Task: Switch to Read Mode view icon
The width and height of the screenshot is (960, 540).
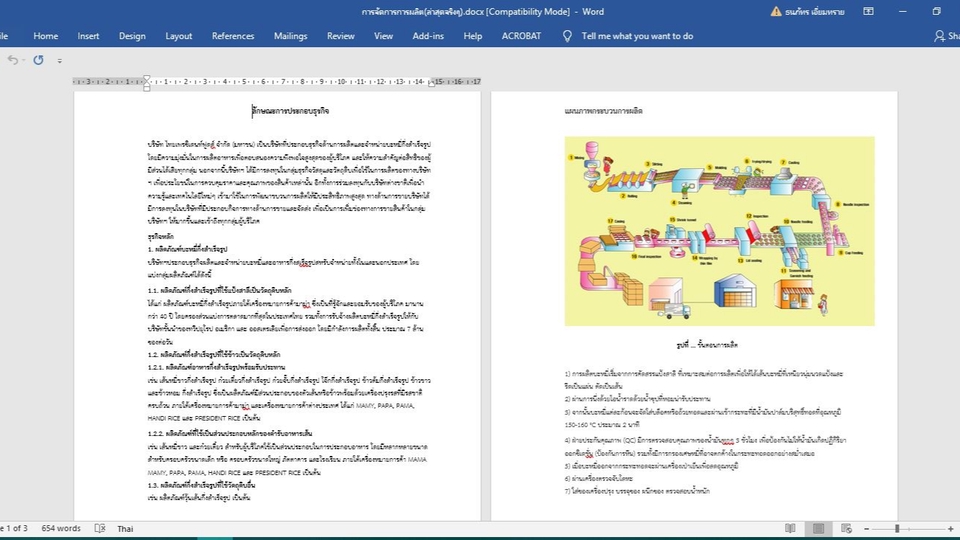Action: click(790, 528)
